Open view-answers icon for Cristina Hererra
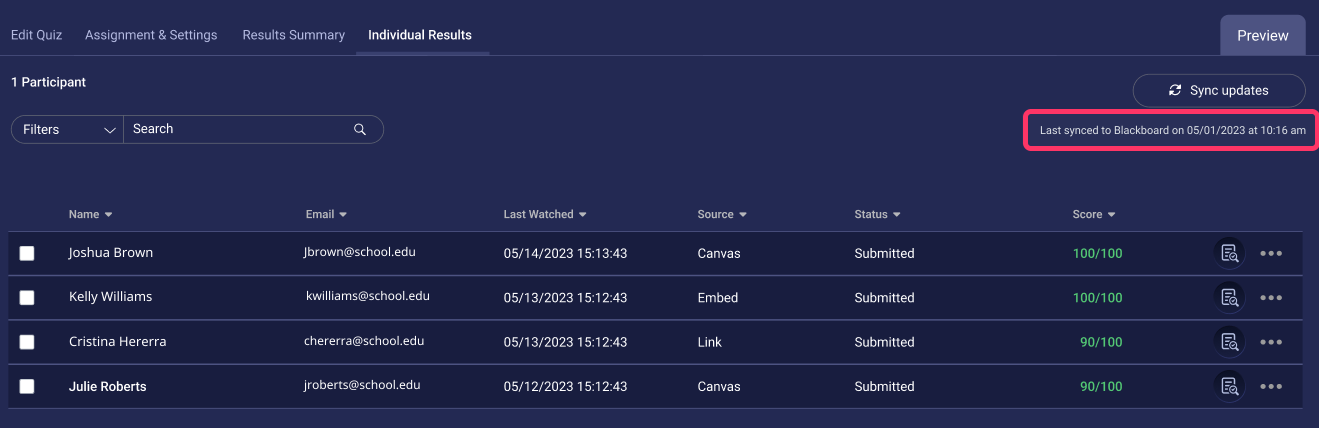 point(1229,341)
